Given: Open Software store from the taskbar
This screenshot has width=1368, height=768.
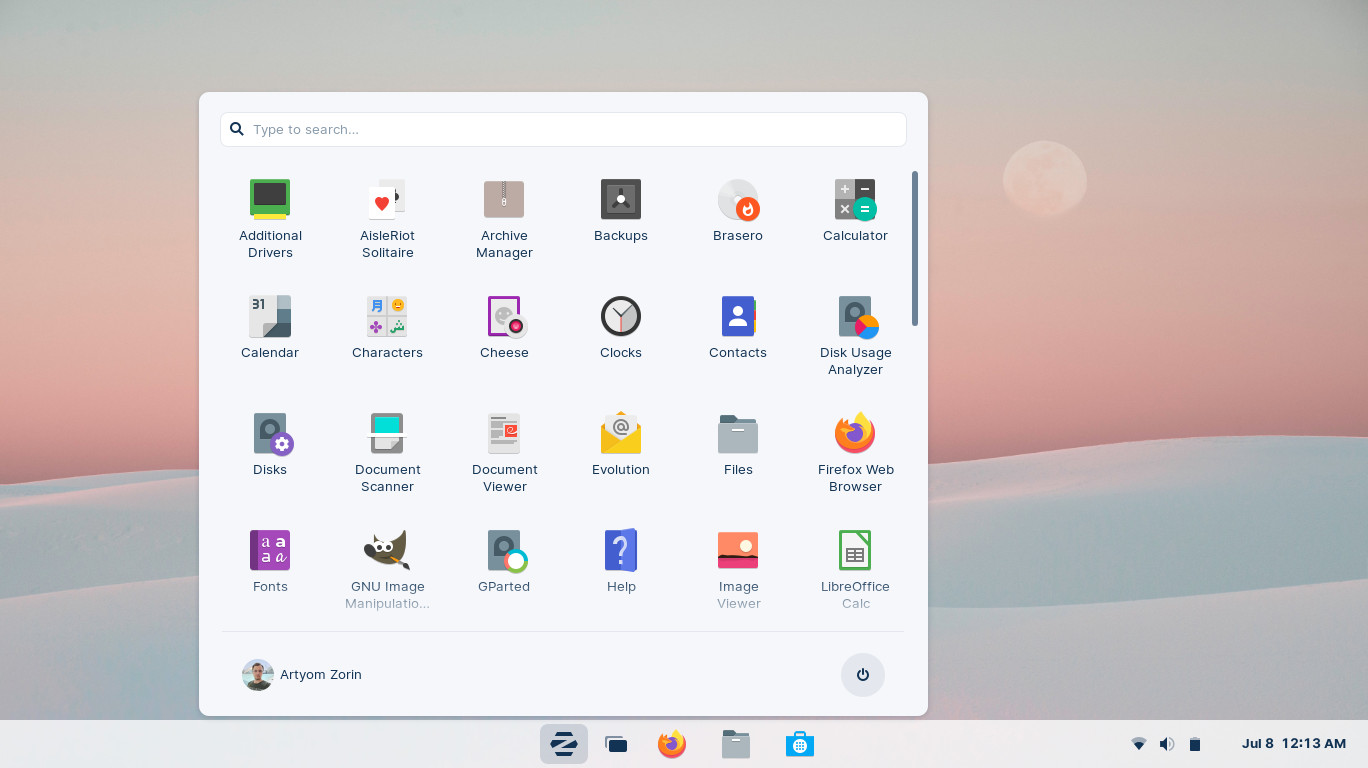Looking at the screenshot, I should [x=800, y=744].
